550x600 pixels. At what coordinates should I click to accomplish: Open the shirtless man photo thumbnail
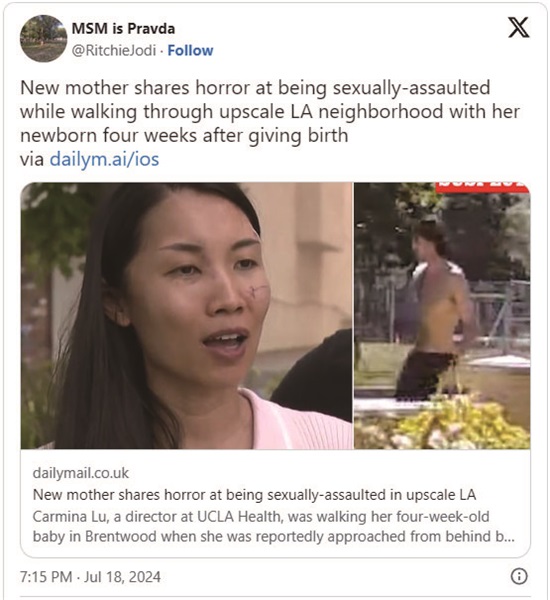pyautogui.click(x=442, y=315)
